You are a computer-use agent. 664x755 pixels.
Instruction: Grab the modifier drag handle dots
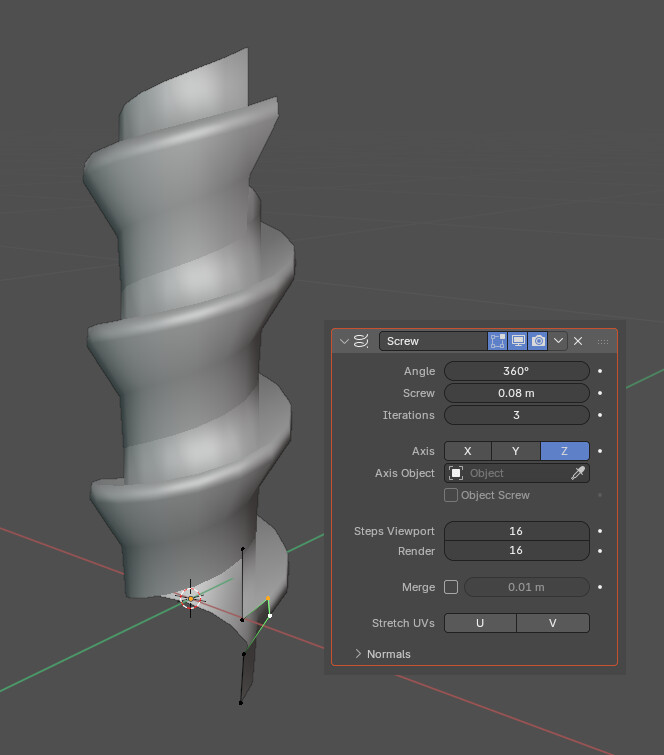pyautogui.click(x=603, y=341)
